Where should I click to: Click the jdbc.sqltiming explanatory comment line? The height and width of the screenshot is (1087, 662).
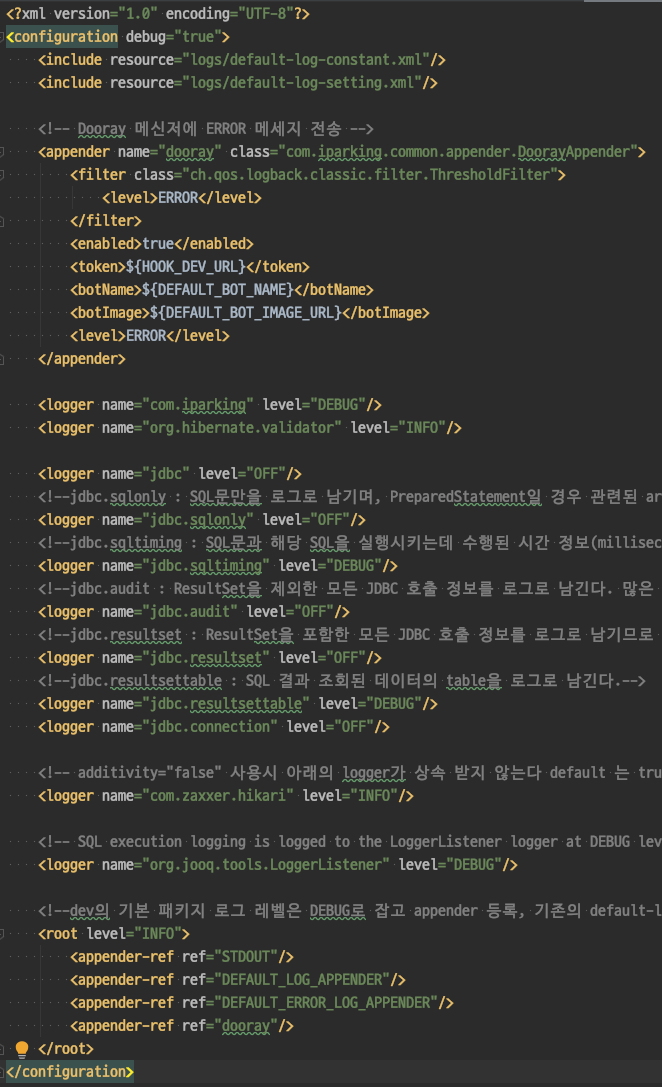tap(350, 542)
